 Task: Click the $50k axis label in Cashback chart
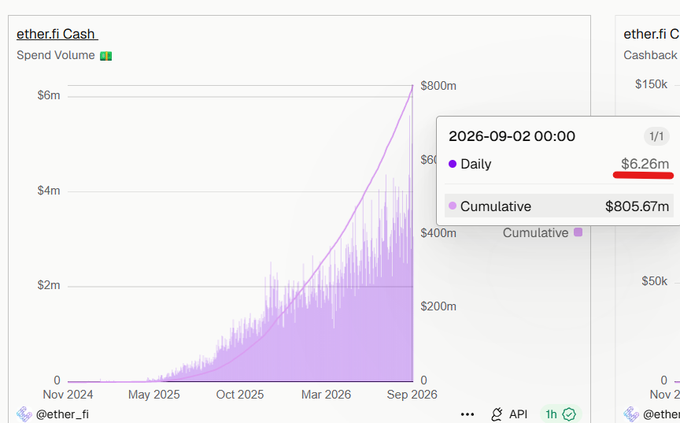coord(654,281)
